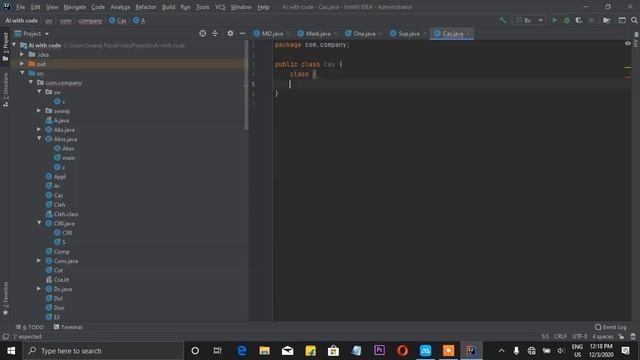Image resolution: width=640 pixels, height=360 pixels.
Task: Click the Project panel vertical scrollbar
Action: [246, 86]
